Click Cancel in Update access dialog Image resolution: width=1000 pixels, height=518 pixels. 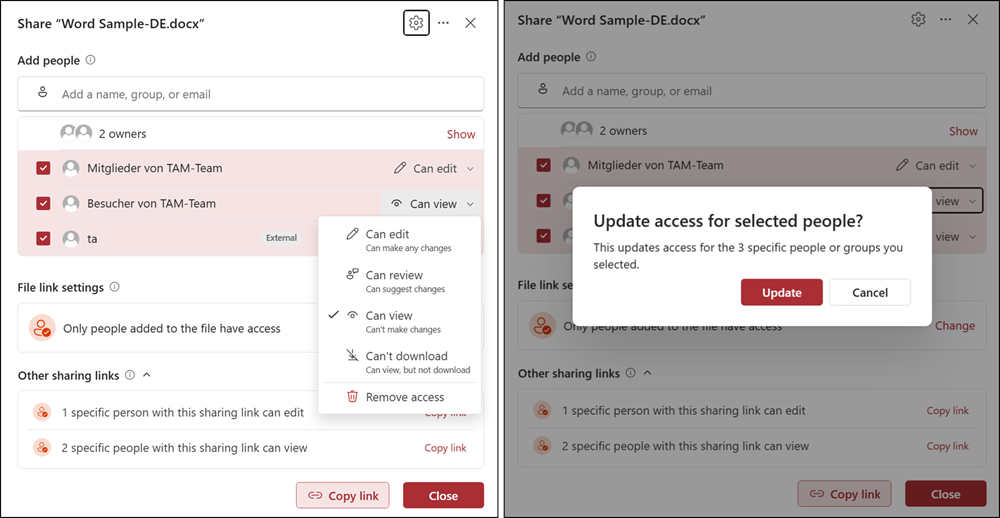pos(870,292)
